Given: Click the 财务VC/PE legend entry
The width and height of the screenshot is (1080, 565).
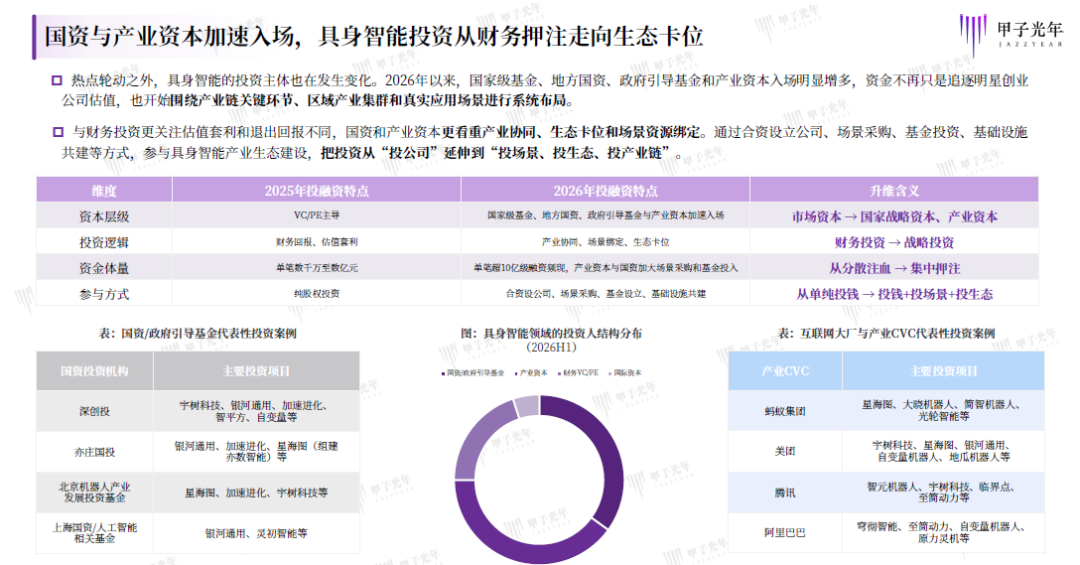Looking at the screenshot, I should [577, 373].
